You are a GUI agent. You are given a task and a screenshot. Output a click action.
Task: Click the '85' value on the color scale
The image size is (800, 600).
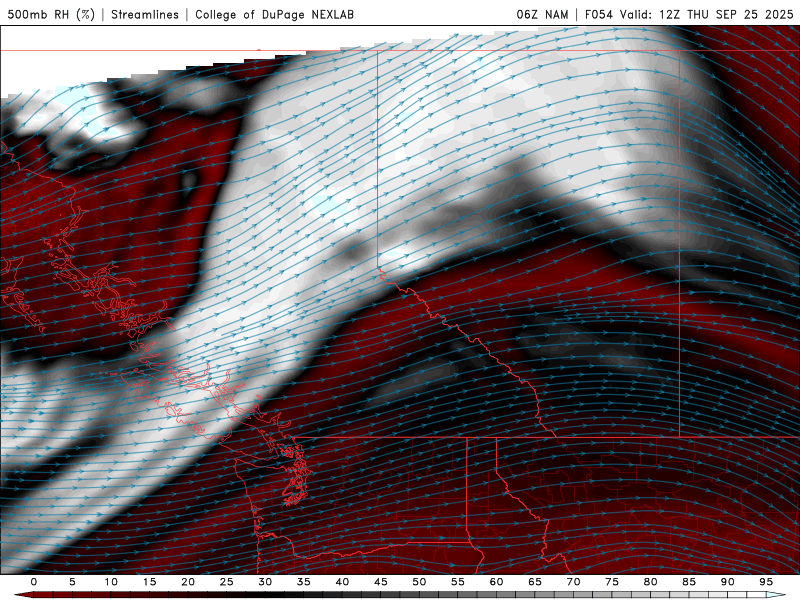689,582
